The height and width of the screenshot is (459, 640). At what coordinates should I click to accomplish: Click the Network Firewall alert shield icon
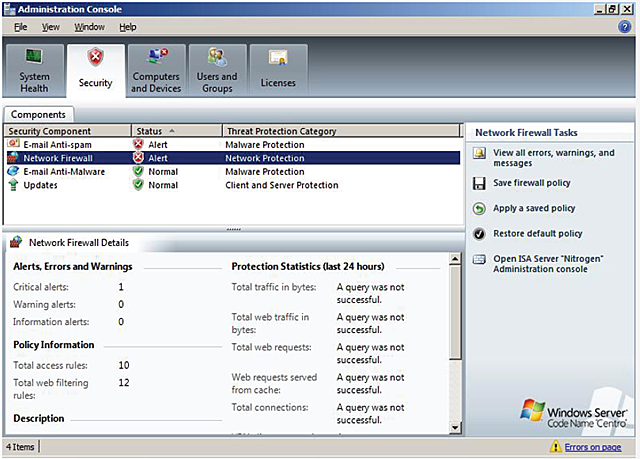(x=138, y=157)
